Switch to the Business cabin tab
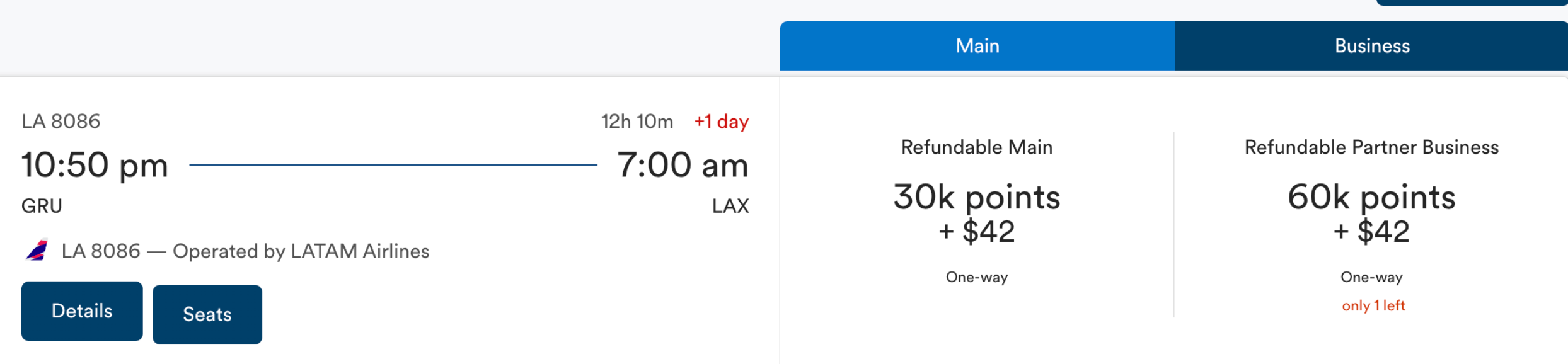The height and width of the screenshot is (364, 1568). coord(1371,46)
